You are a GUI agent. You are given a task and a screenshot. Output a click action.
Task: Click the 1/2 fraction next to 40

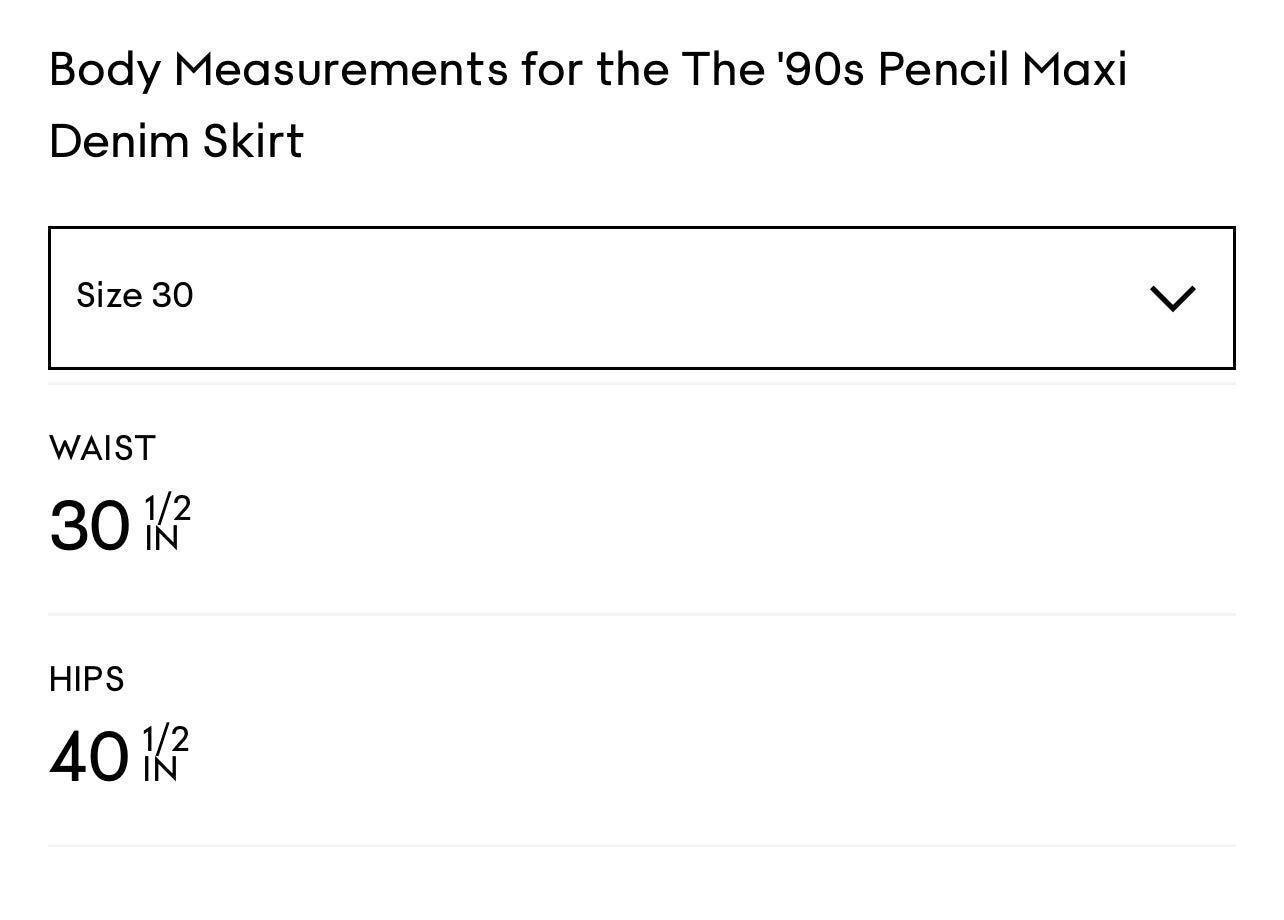165,740
